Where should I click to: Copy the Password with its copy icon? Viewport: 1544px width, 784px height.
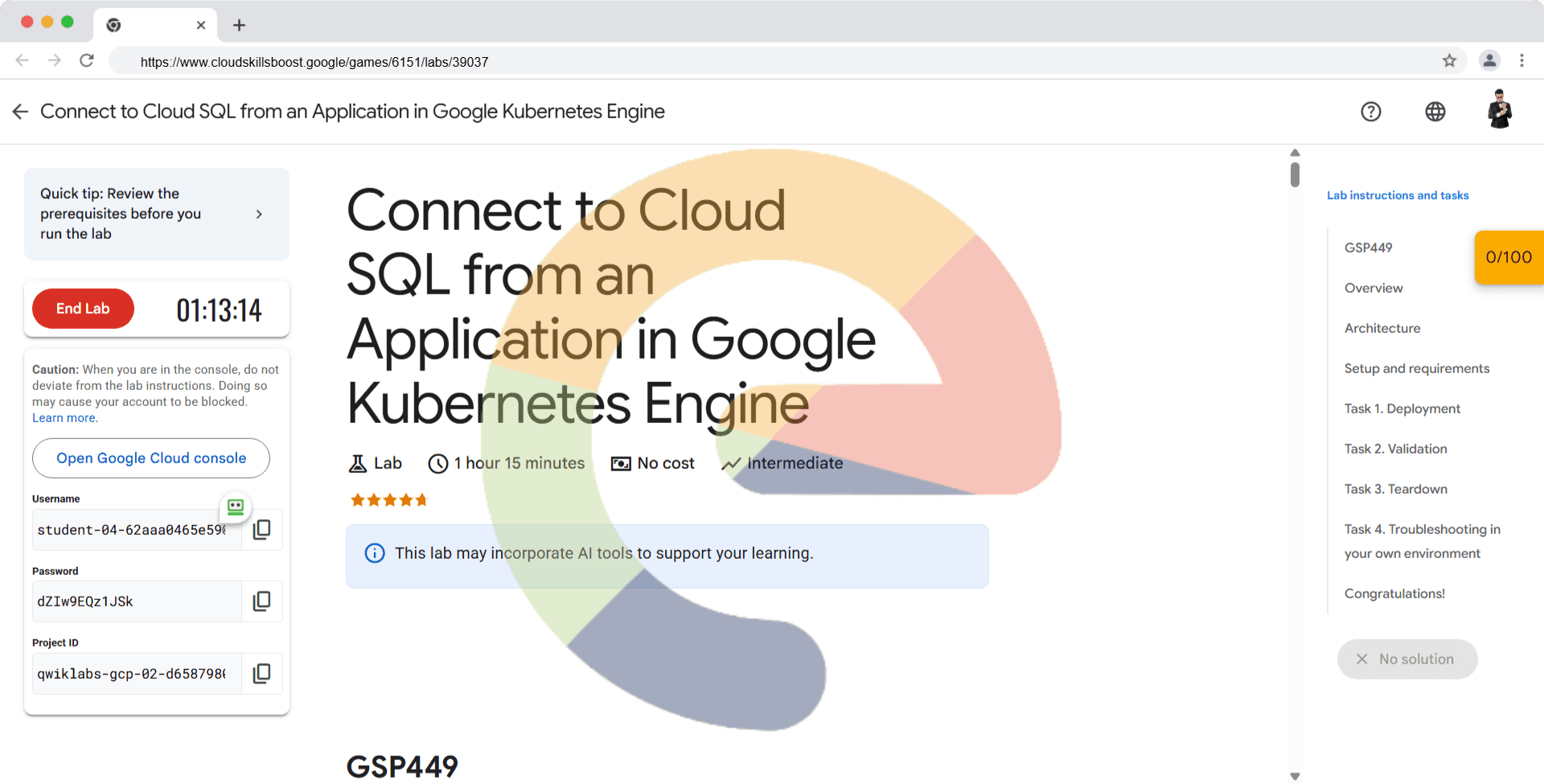(261, 601)
